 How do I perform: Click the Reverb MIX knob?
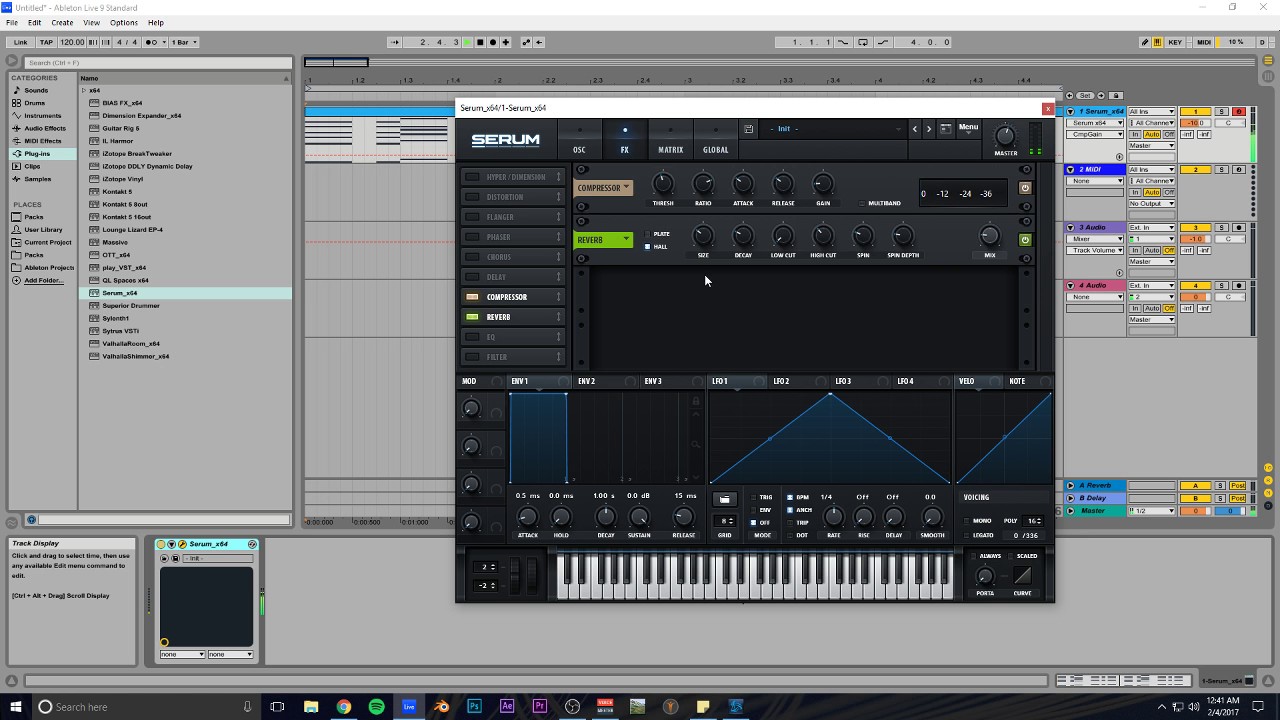(x=989, y=236)
